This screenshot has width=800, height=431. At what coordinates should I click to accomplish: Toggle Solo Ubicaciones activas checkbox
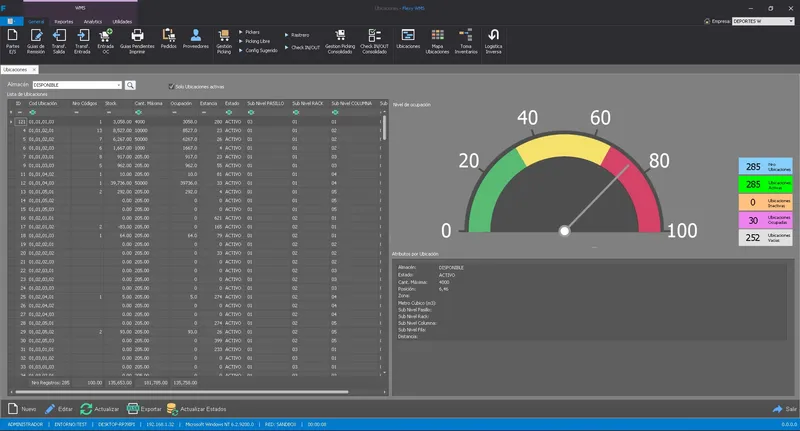pos(171,86)
